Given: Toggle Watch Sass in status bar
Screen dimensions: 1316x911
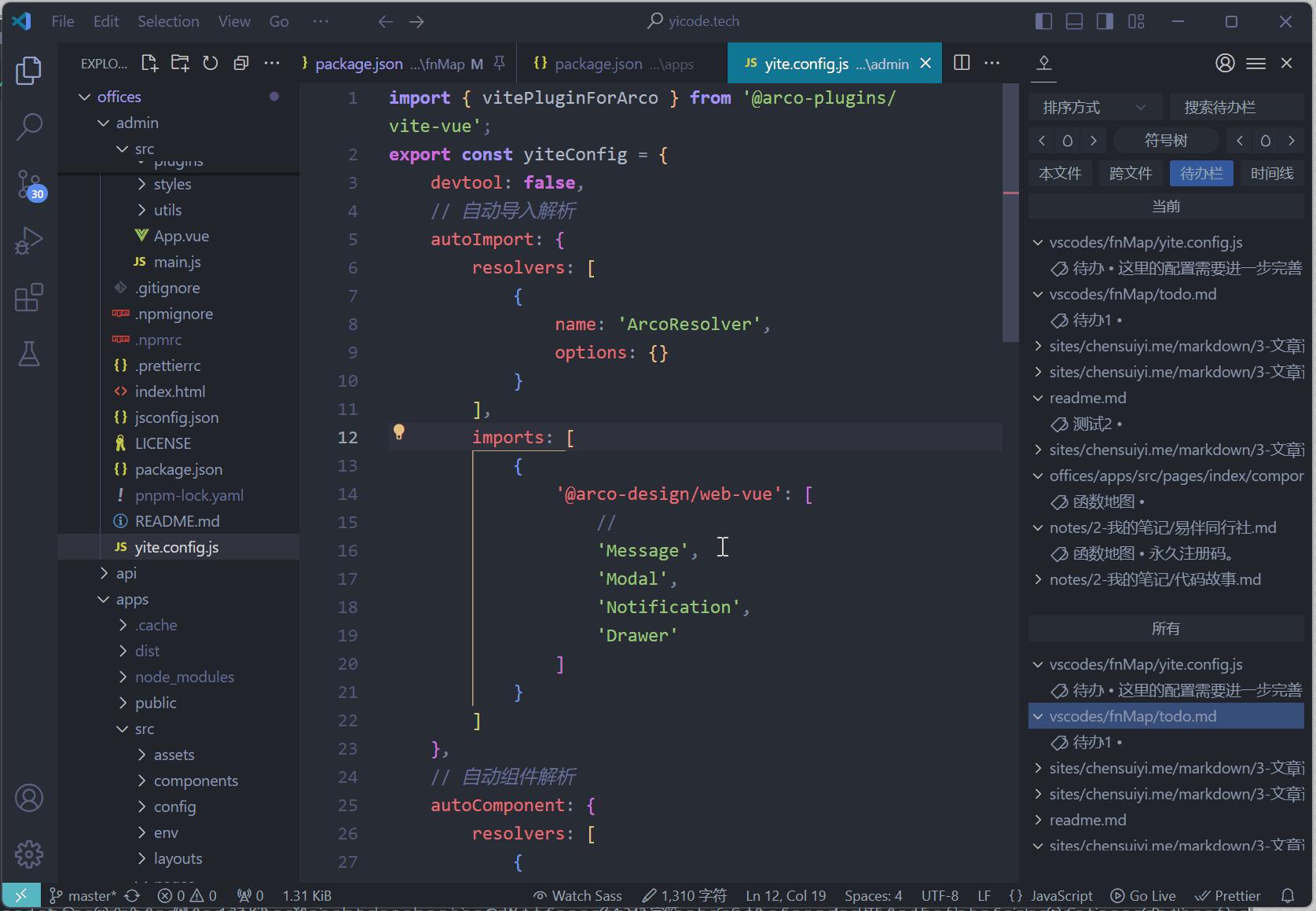Looking at the screenshot, I should coord(577,895).
